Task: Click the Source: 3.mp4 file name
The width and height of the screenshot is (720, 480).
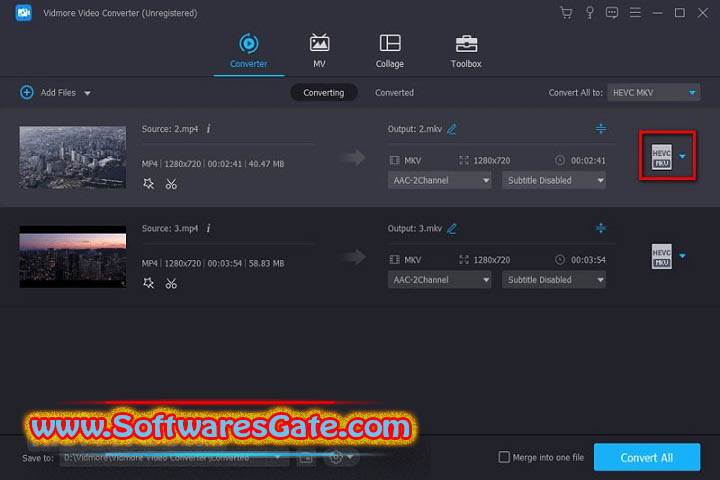Action: (x=170, y=228)
